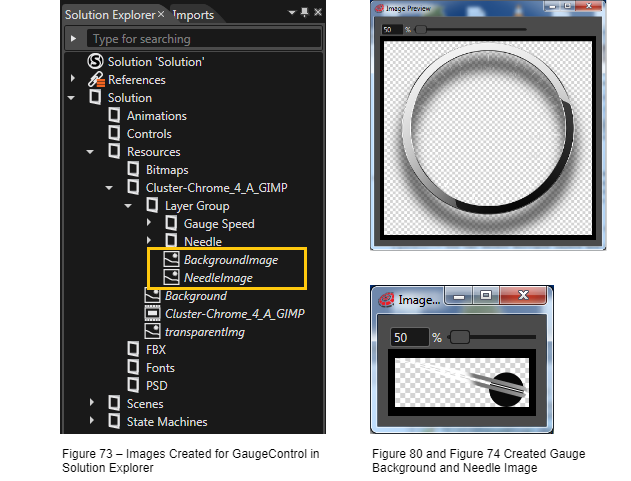Focus the Type for searching field

[x=204, y=39]
